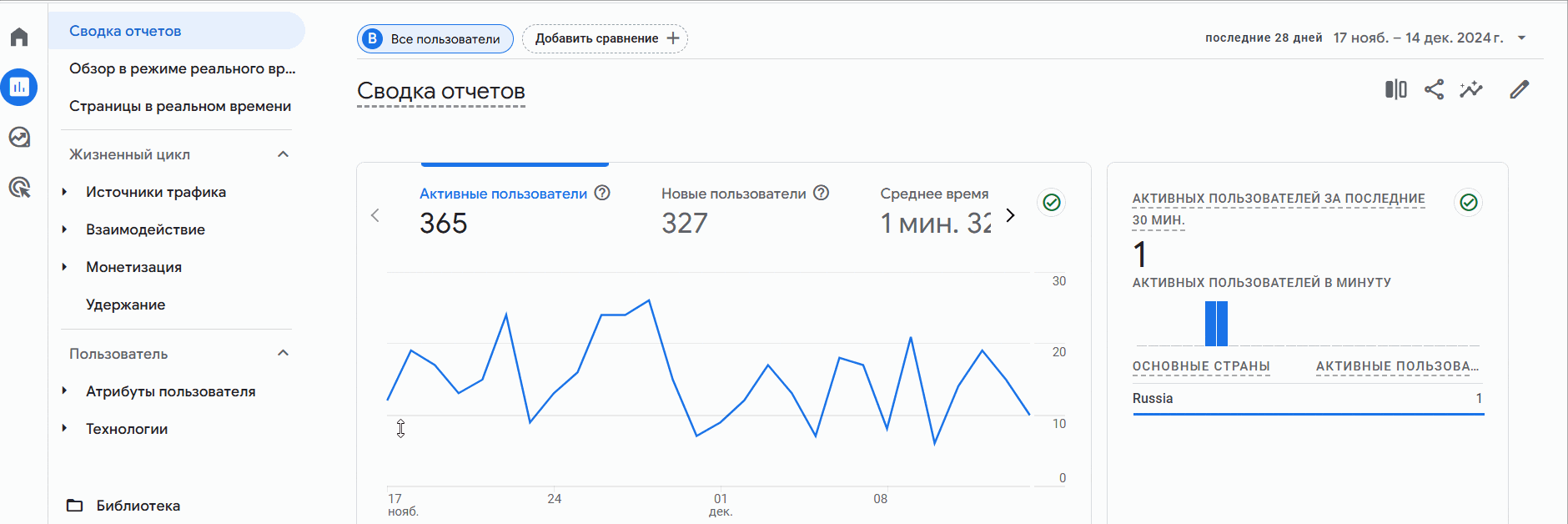Click Монетизация label in sidebar
The width and height of the screenshot is (1568, 524).
(x=133, y=267)
